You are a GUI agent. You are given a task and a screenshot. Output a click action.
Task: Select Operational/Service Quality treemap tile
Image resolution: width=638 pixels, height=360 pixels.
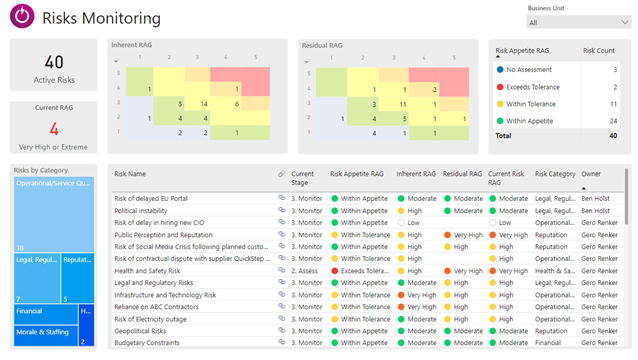54,214
